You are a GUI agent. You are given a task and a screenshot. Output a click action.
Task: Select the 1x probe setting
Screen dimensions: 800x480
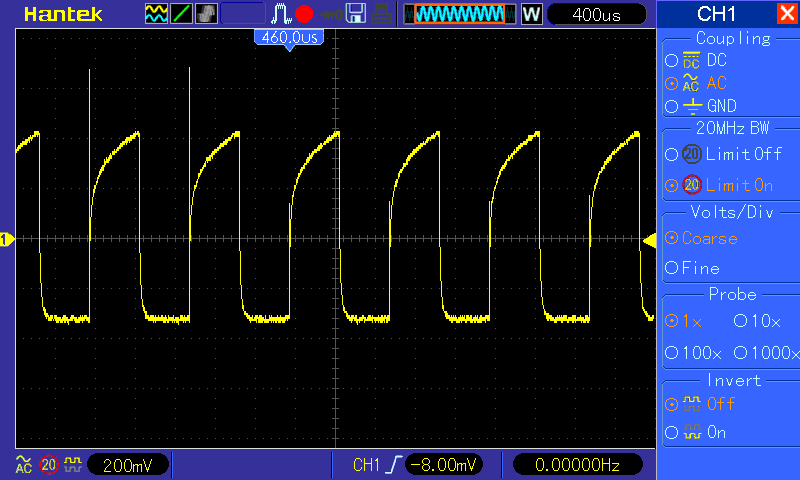click(684, 321)
